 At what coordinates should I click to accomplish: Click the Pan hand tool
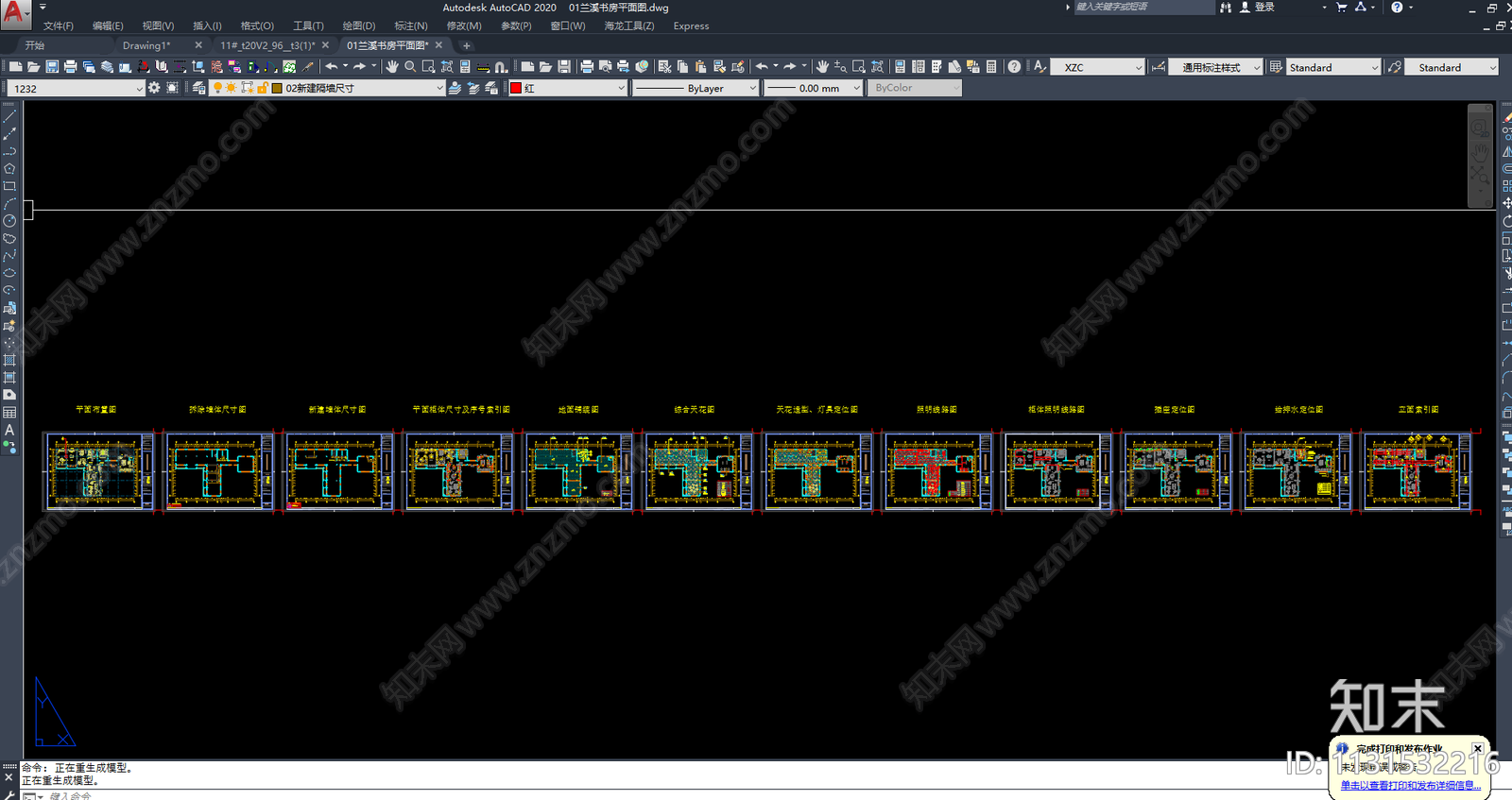(x=392, y=67)
